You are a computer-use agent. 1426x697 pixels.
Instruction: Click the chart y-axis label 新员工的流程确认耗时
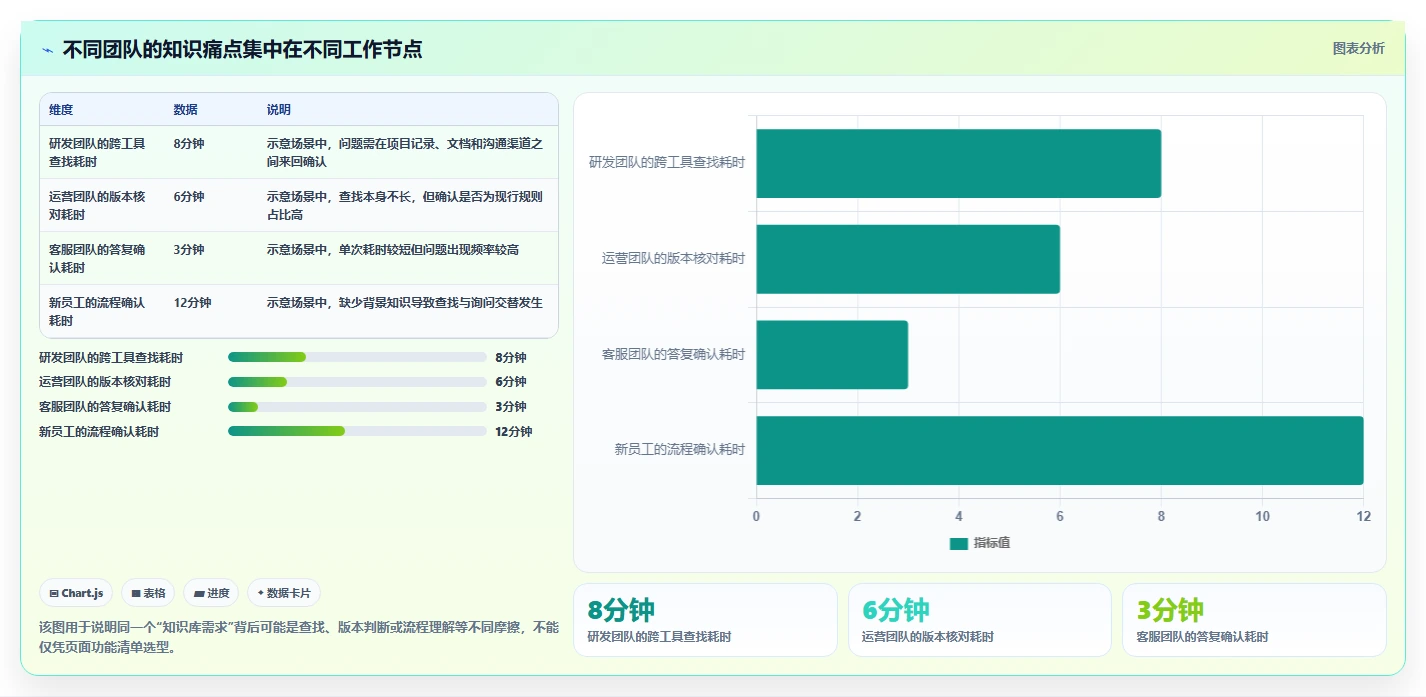(680, 450)
